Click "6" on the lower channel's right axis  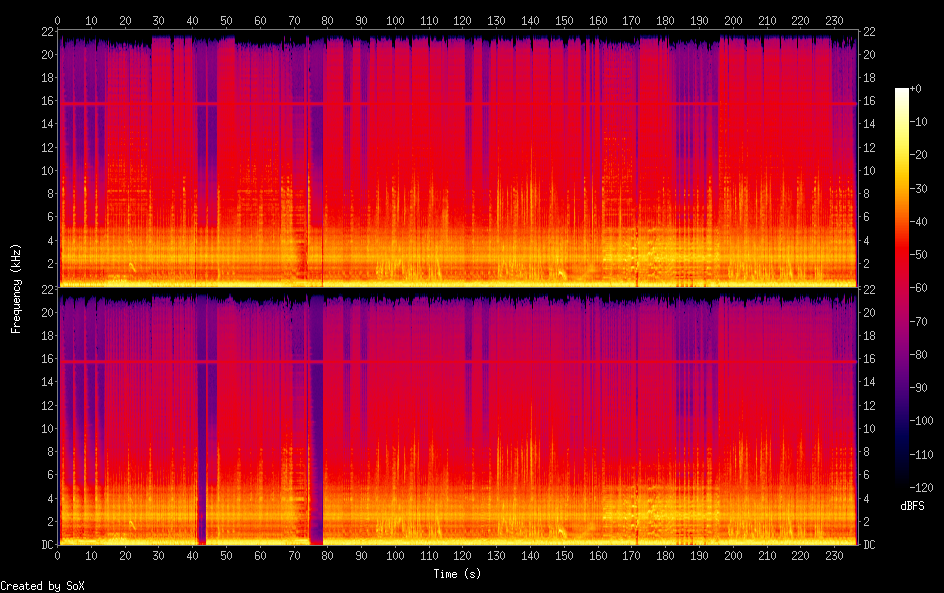coord(866,475)
